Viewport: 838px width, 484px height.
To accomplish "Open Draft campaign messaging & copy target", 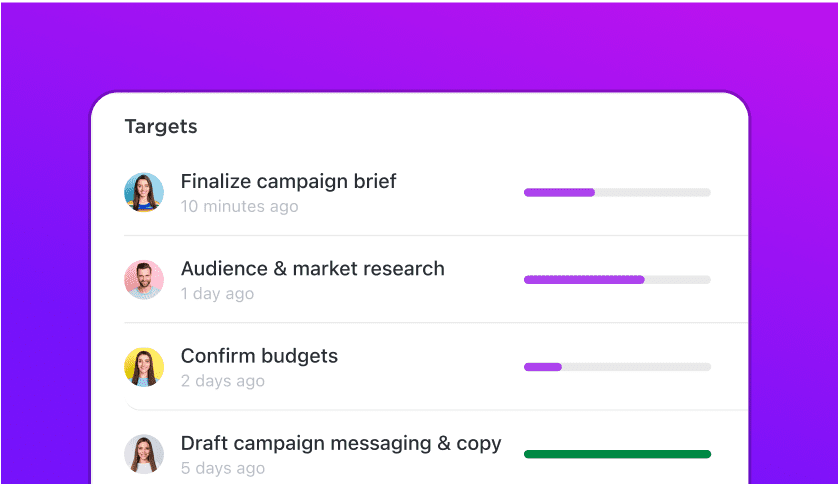I will point(341,443).
